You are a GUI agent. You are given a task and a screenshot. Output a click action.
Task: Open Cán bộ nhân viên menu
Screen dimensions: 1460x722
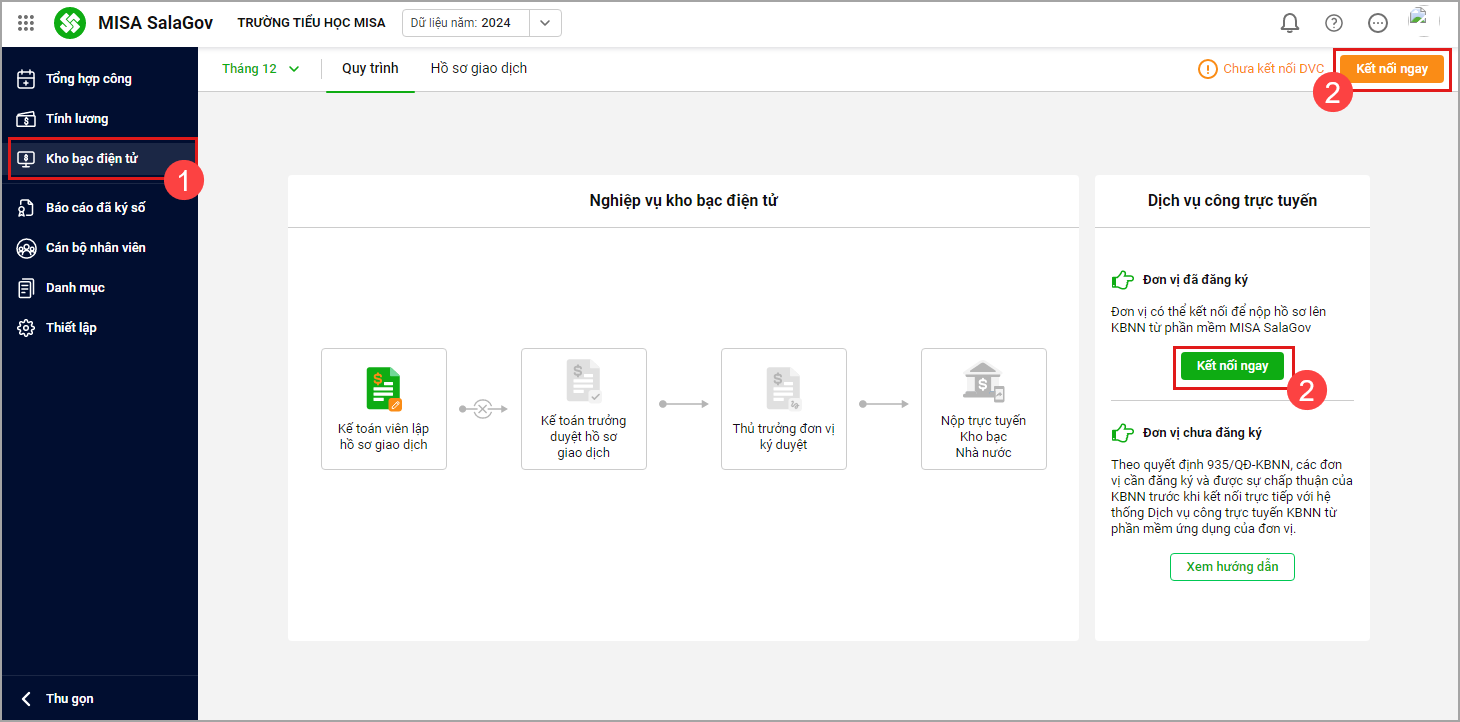coord(95,248)
